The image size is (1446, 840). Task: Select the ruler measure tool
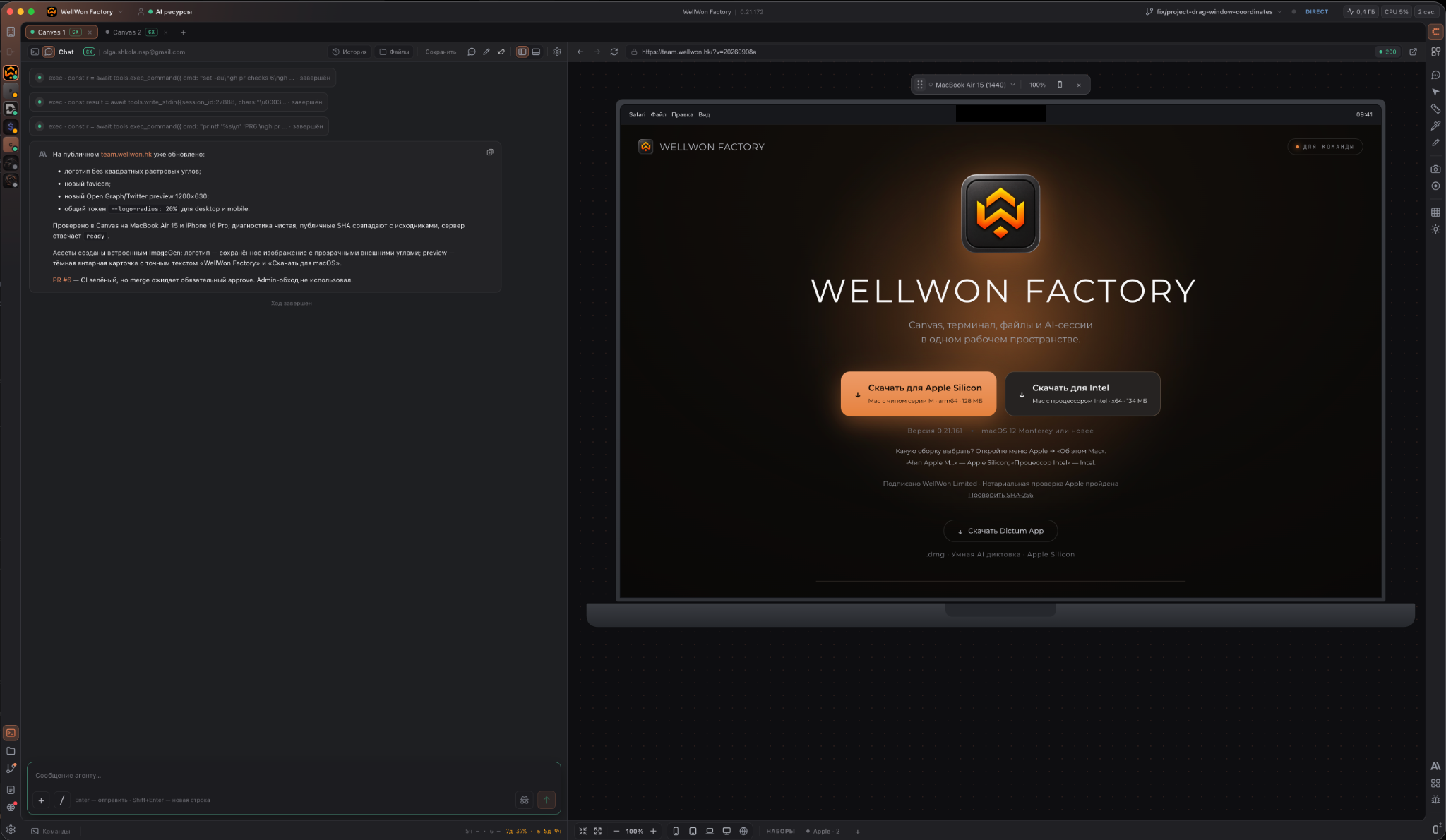tap(1435, 109)
